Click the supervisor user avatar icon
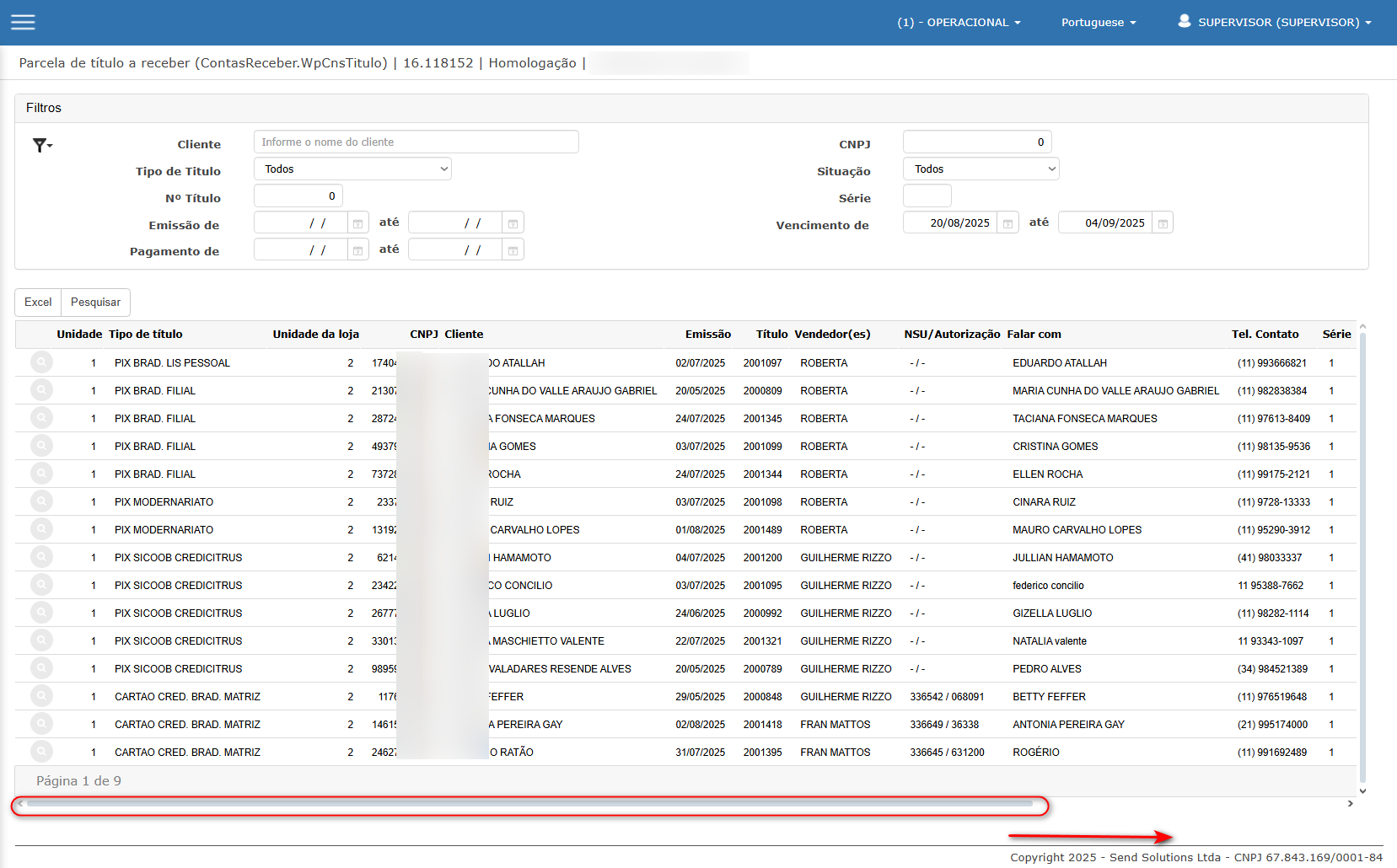The image size is (1397, 868). click(x=1184, y=21)
